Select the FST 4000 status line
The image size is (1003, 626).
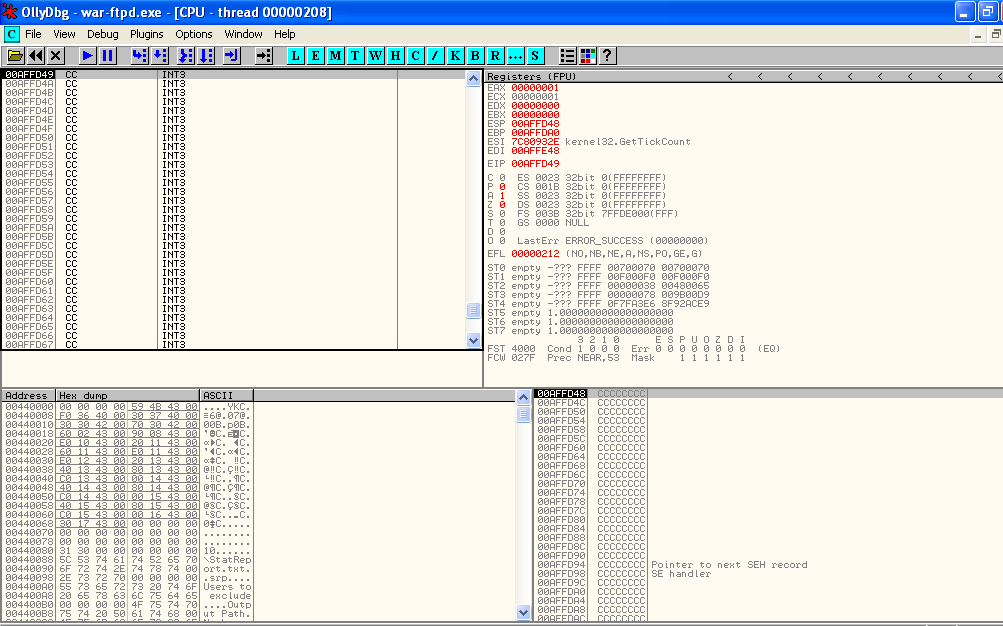(633, 348)
